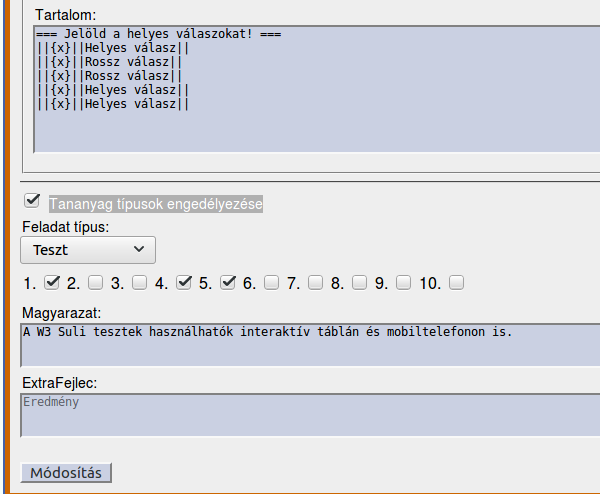Check answer checkbox number 3
The image size is (600, 494).
(139, 282)
